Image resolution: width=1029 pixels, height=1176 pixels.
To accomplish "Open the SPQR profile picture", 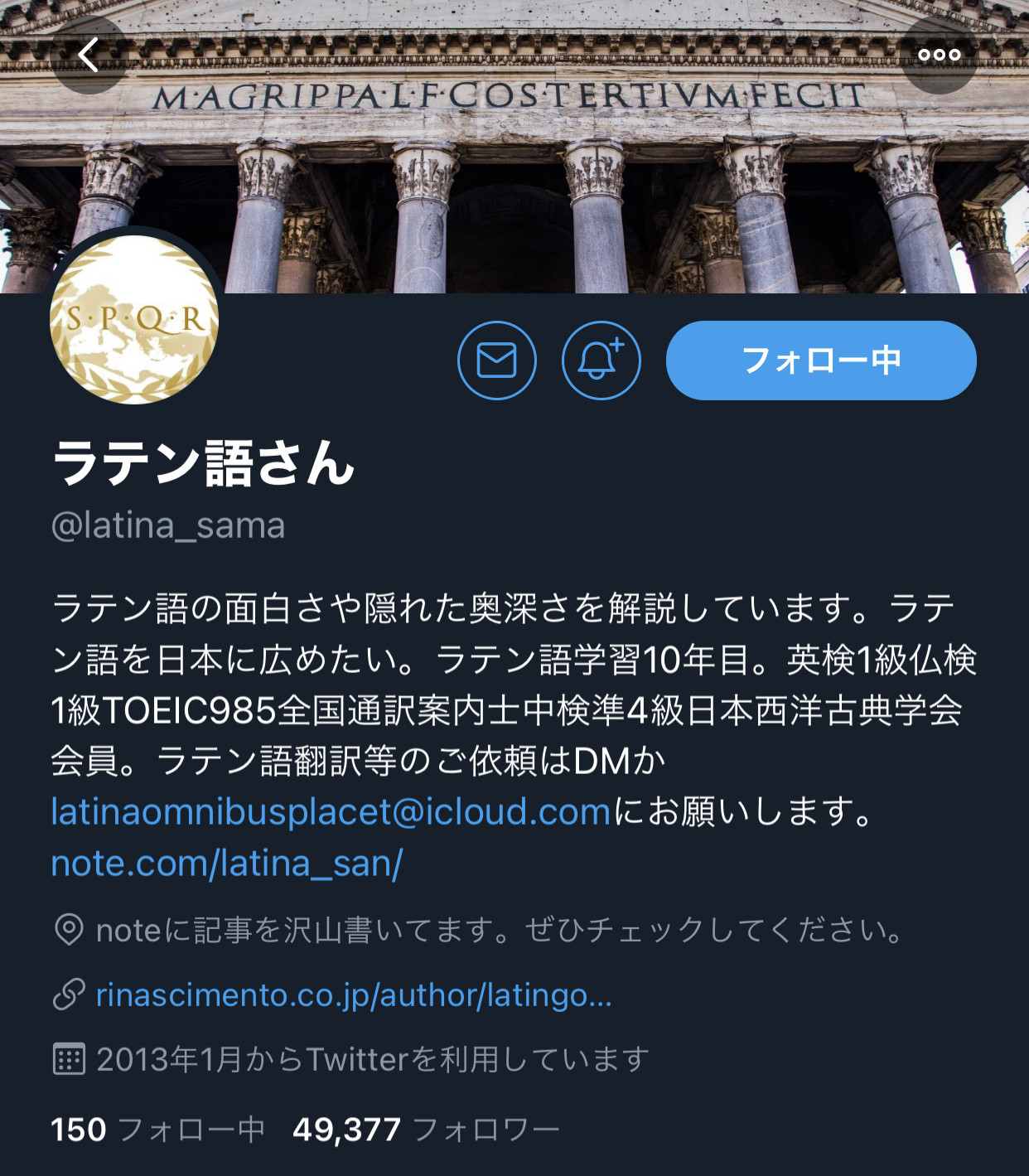I will click(134, 319).
